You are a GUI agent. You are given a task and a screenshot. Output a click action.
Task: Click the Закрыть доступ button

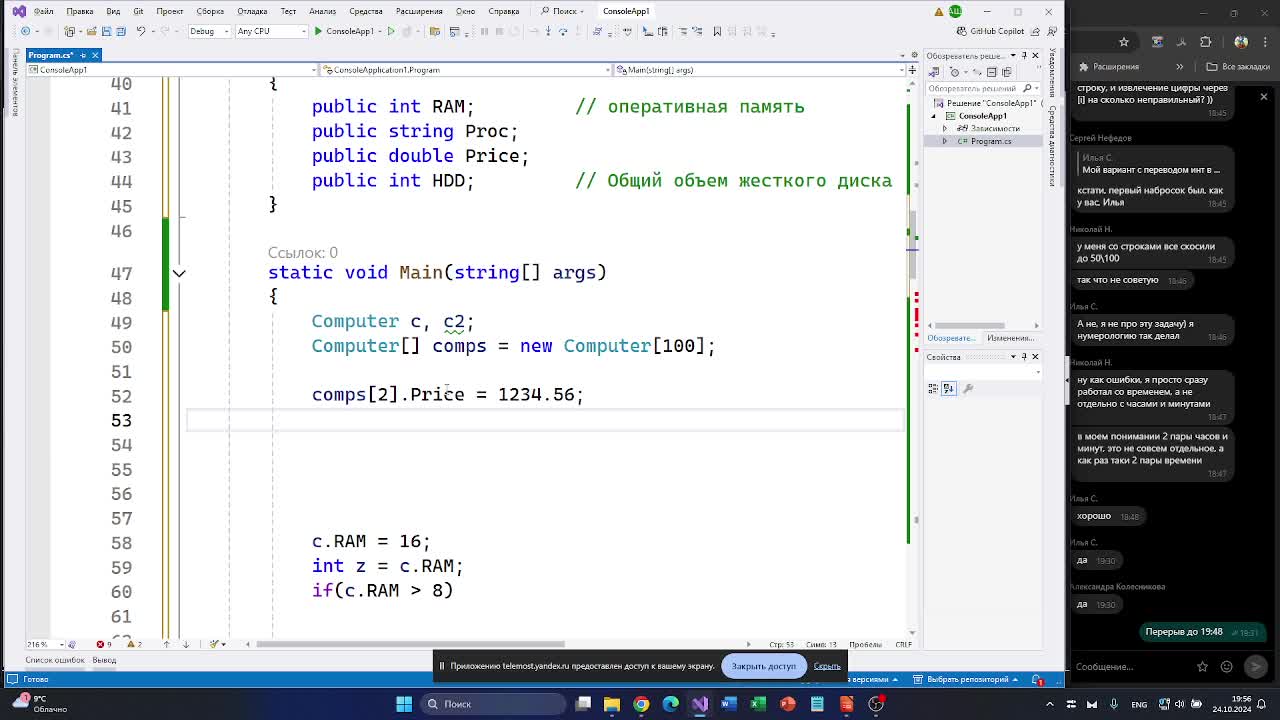tap(763, 666)
